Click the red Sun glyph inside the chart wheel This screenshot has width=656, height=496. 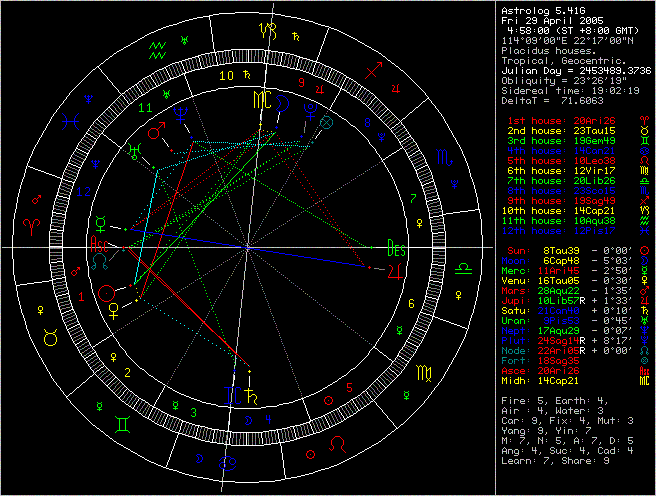tap(106, 293)
